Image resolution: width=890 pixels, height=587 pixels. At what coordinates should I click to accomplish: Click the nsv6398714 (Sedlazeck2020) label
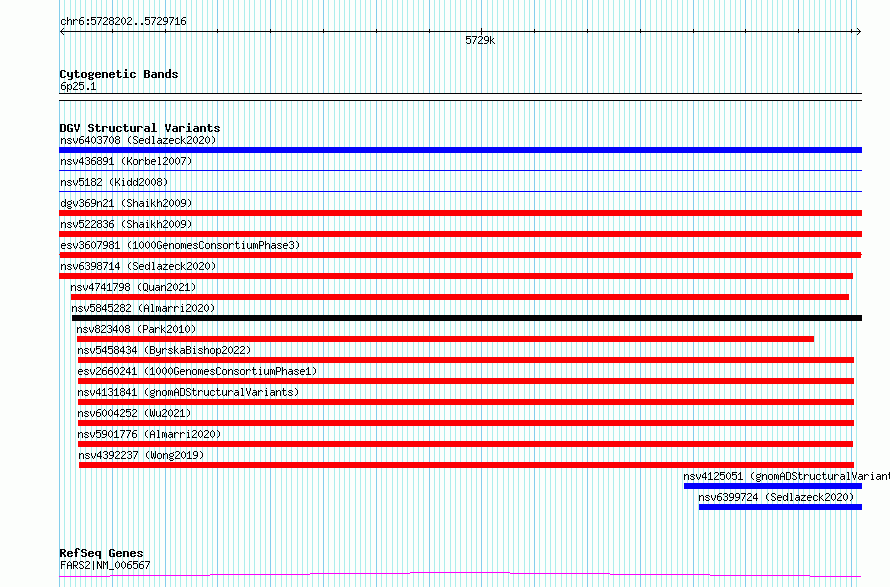coord(138,266)
